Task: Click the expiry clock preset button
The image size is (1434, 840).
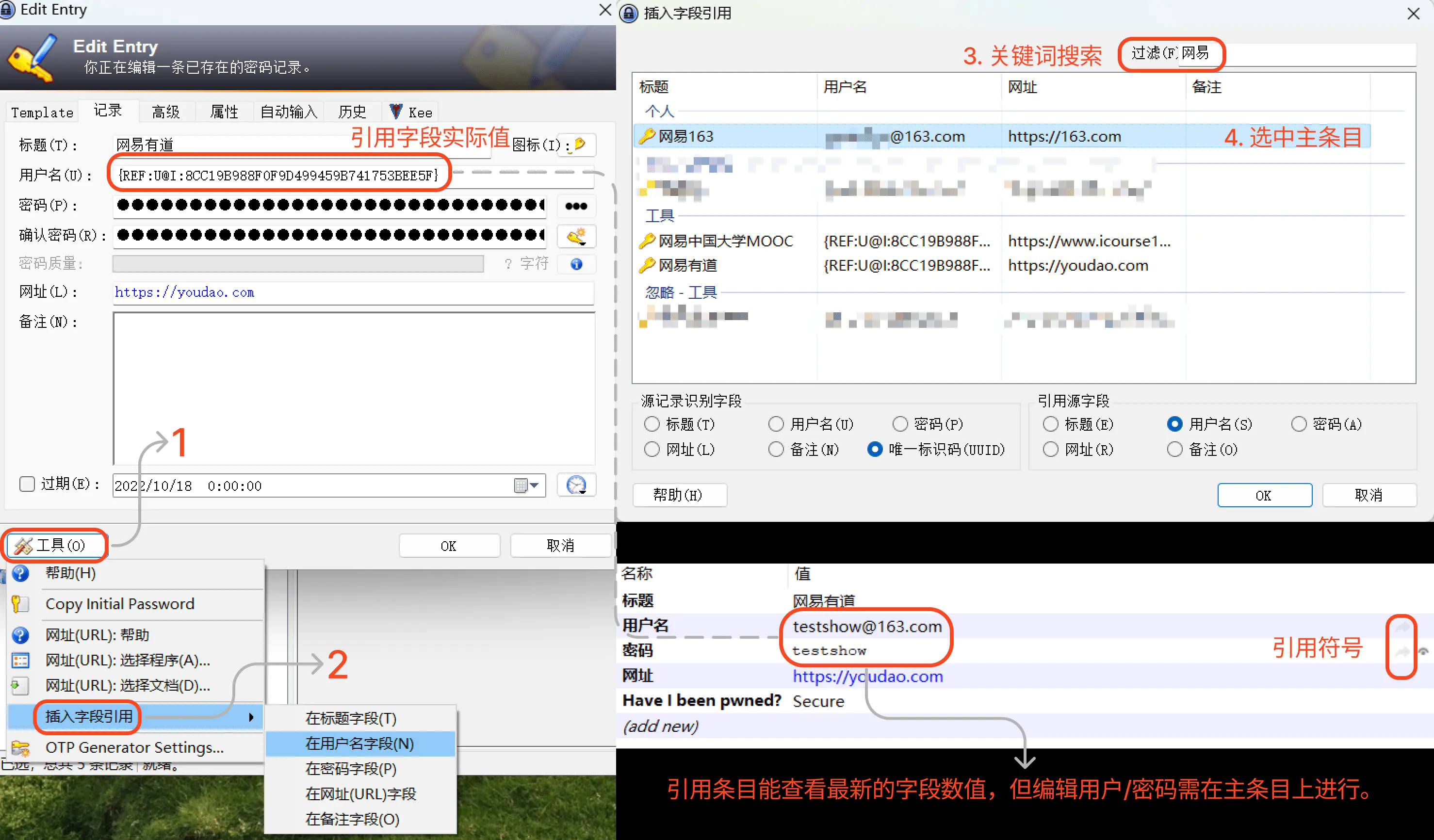Action: pyautogui.click(x=576, y=485)
